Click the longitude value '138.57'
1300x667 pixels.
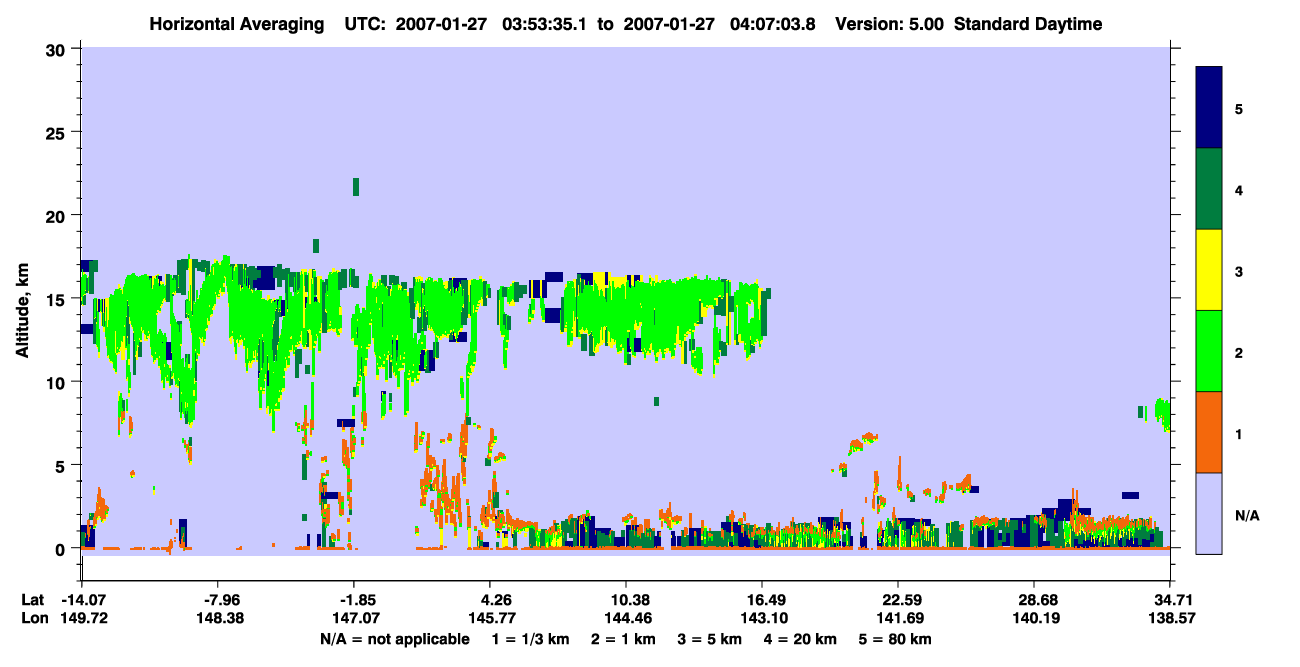click(x=1170, y=619)
